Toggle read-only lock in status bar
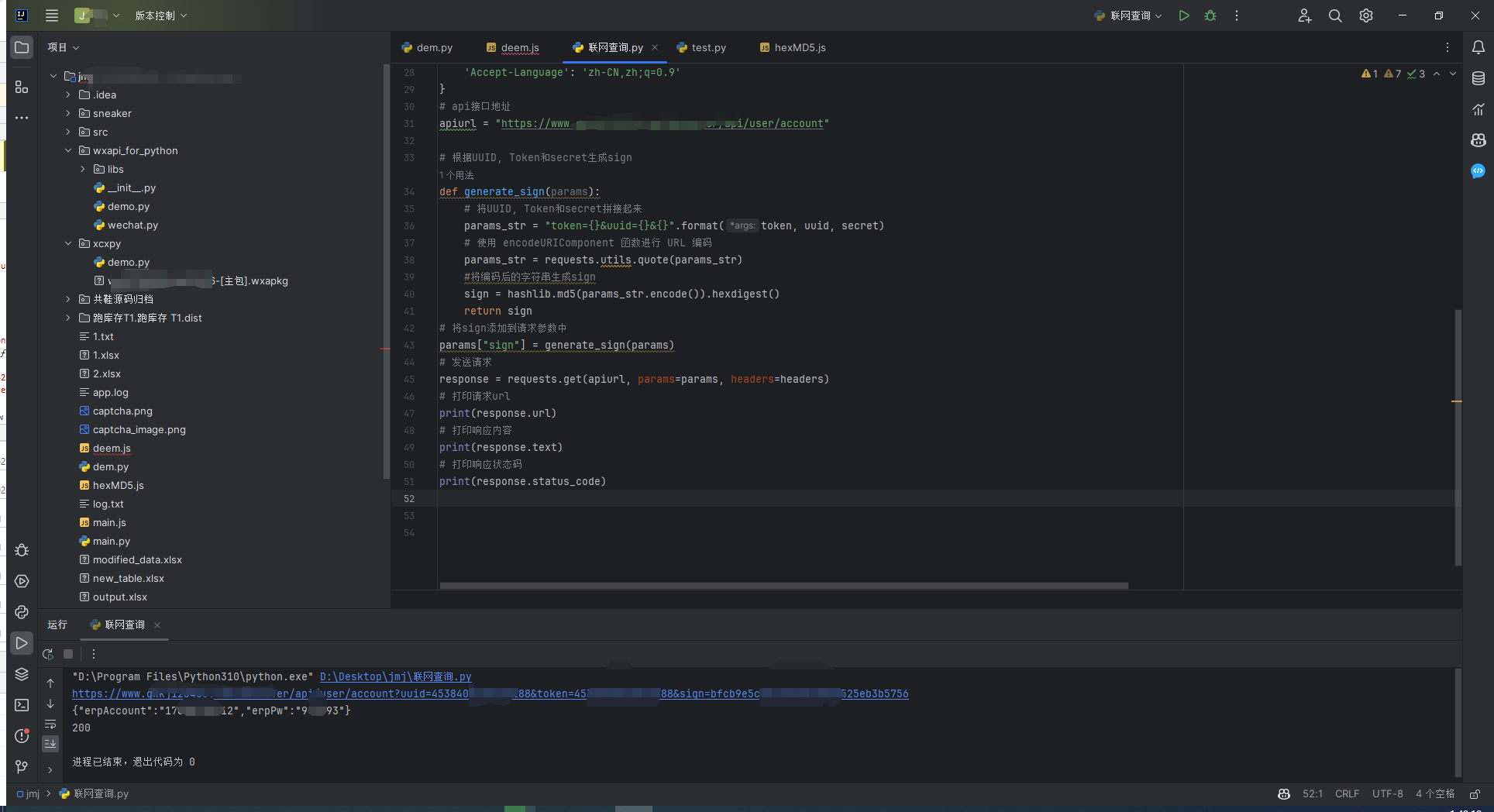 pos(1475,793)
